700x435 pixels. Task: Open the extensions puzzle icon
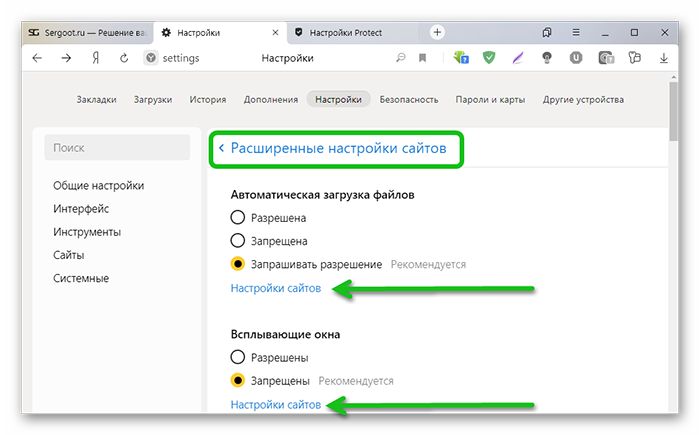(x=634, y=58)
